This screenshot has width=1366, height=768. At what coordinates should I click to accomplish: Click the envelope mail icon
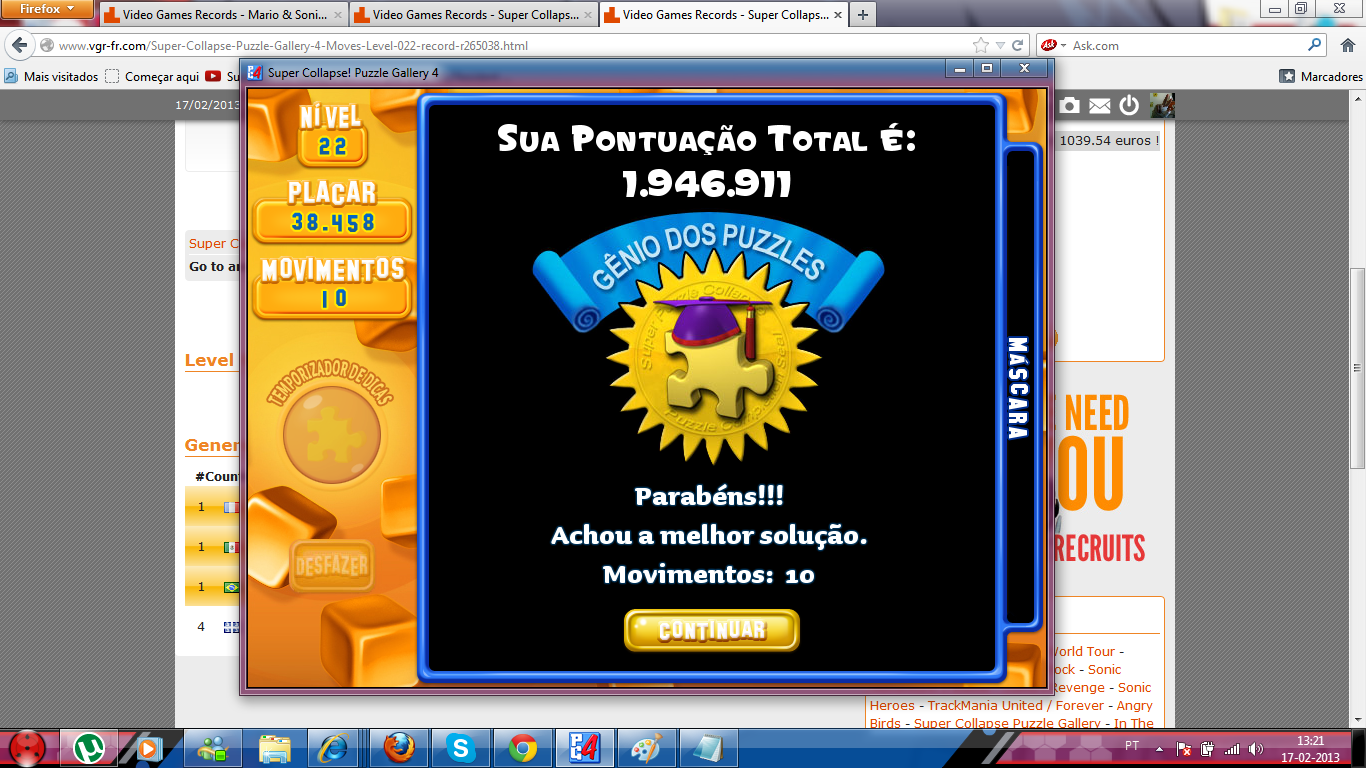point(1099,106)
